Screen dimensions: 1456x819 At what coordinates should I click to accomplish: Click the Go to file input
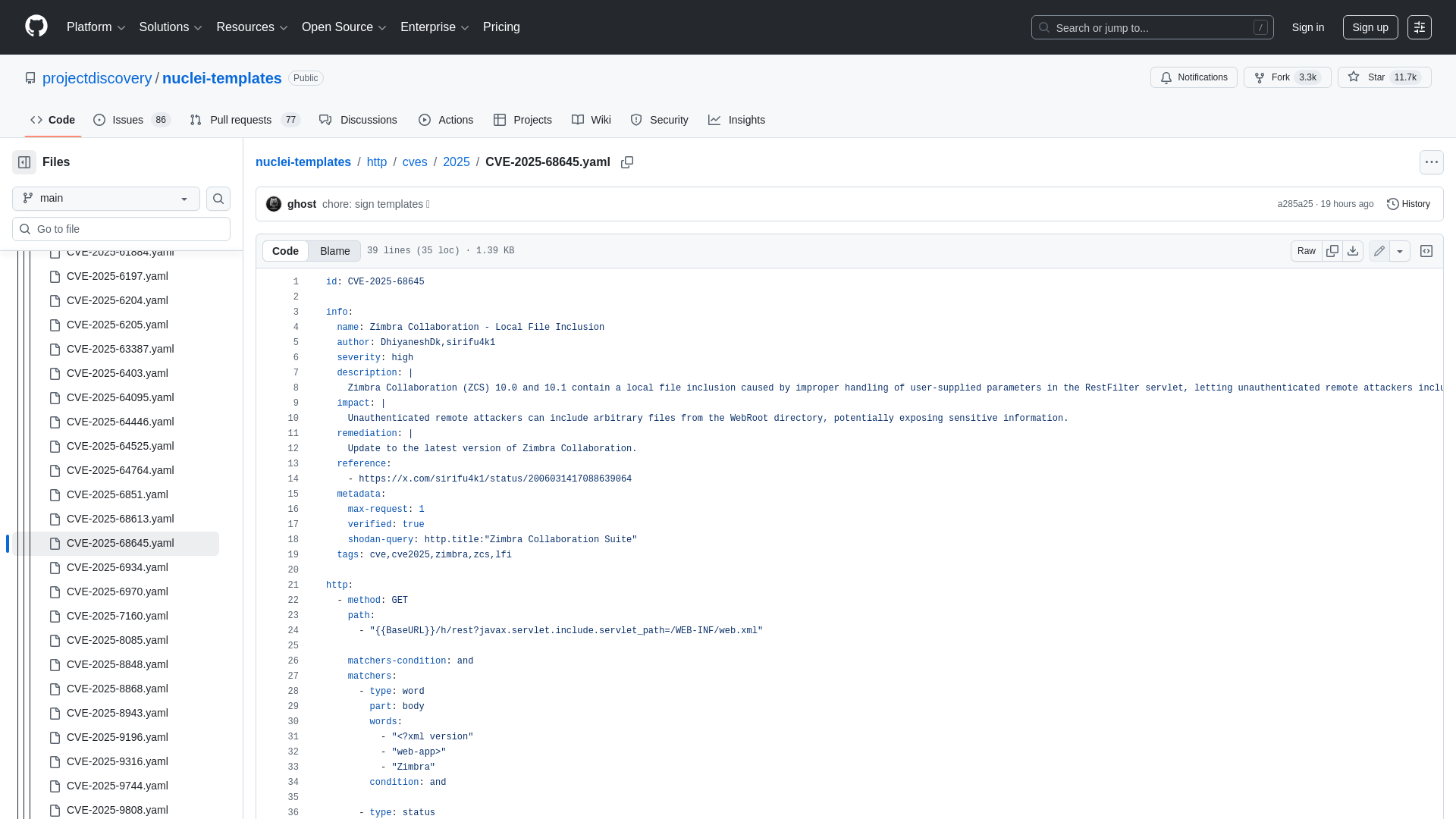coord(121,228)
